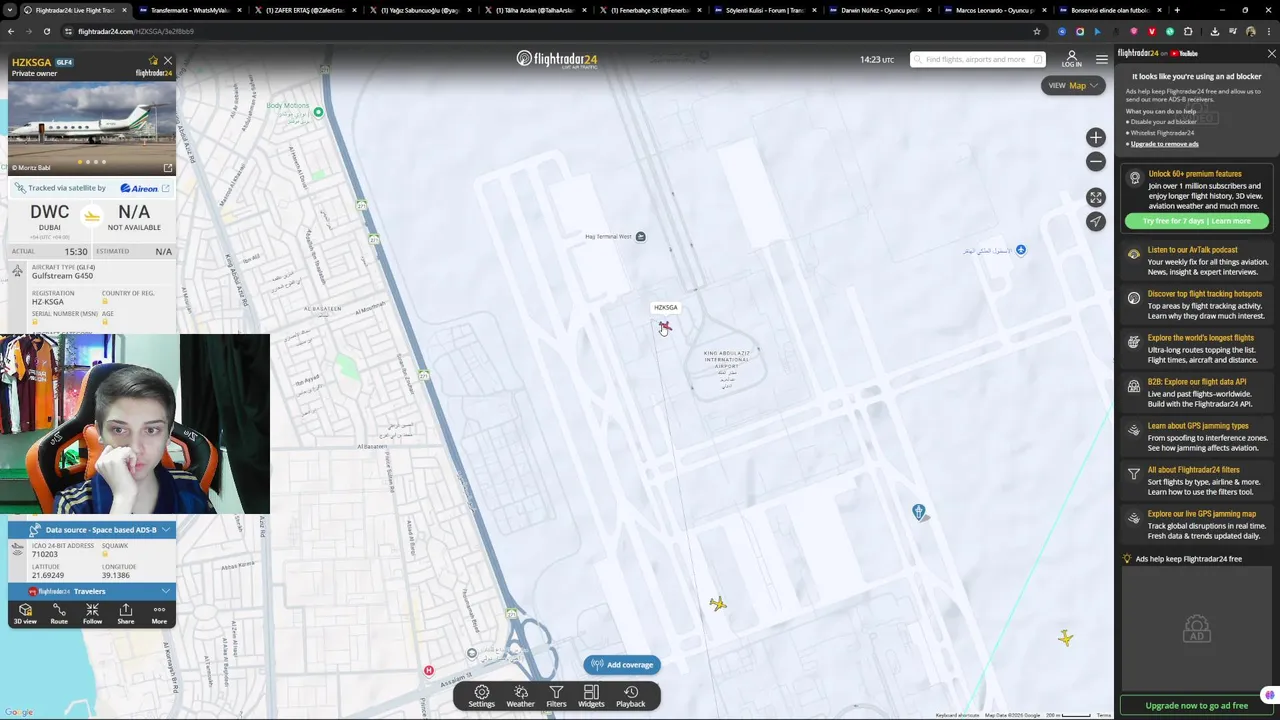This screenshot has height=720, width=1280.
Task: Reload the page in browser
Action: click(46, 31)
